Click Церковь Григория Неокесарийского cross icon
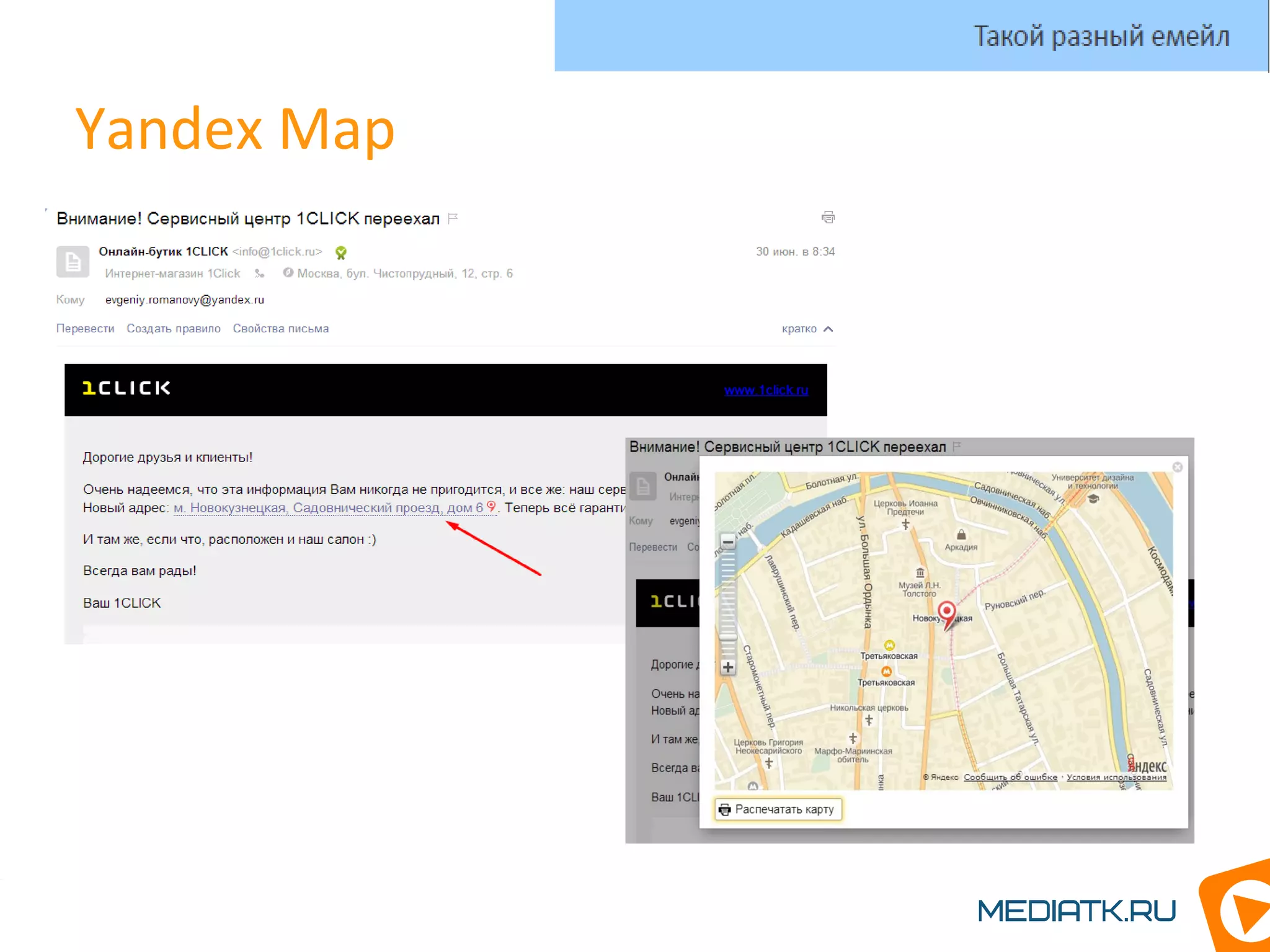The height and width of the screenshot is (952, 1270). coord(769,763)
